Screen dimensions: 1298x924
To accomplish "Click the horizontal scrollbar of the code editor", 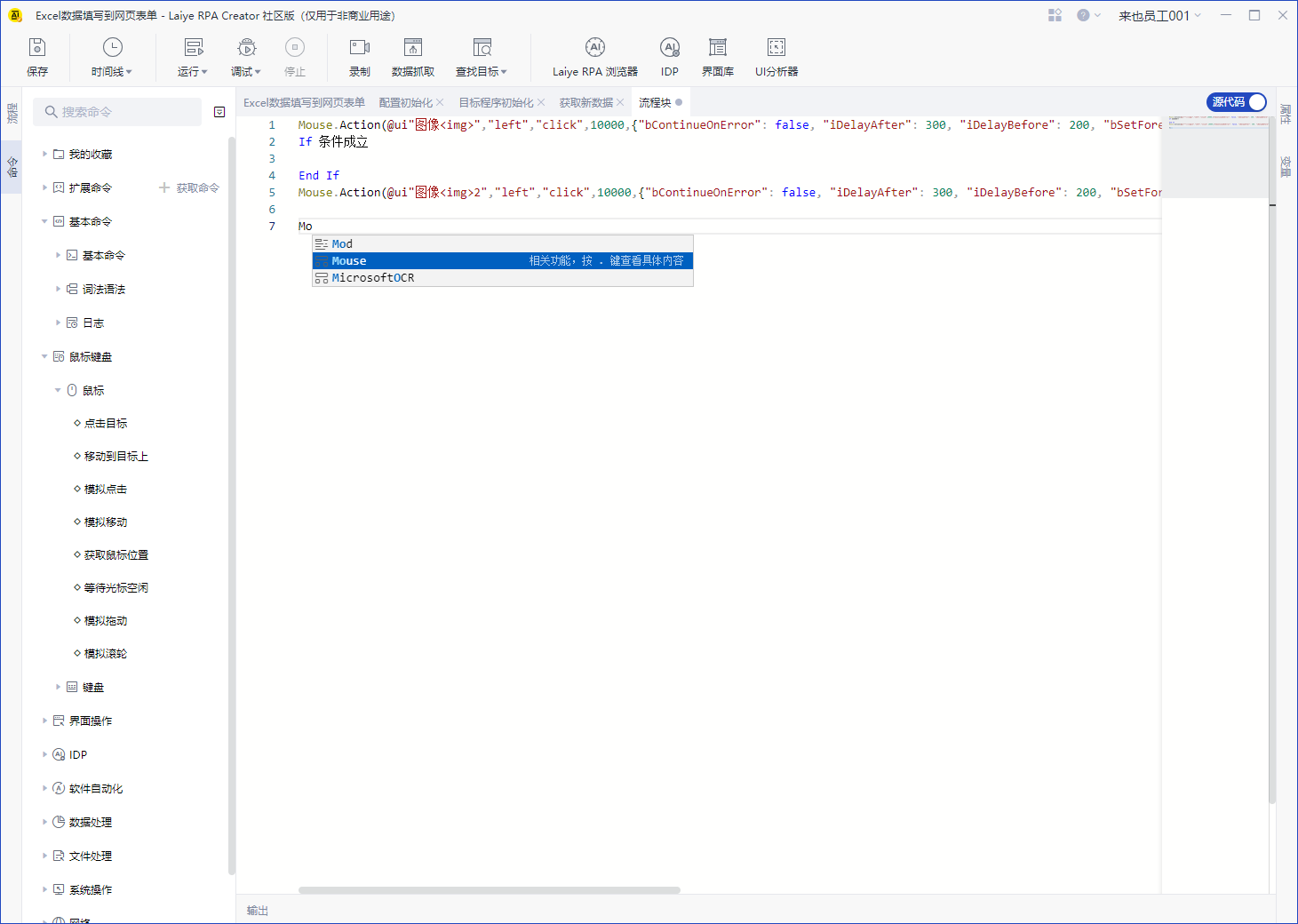I will [490, 889].
